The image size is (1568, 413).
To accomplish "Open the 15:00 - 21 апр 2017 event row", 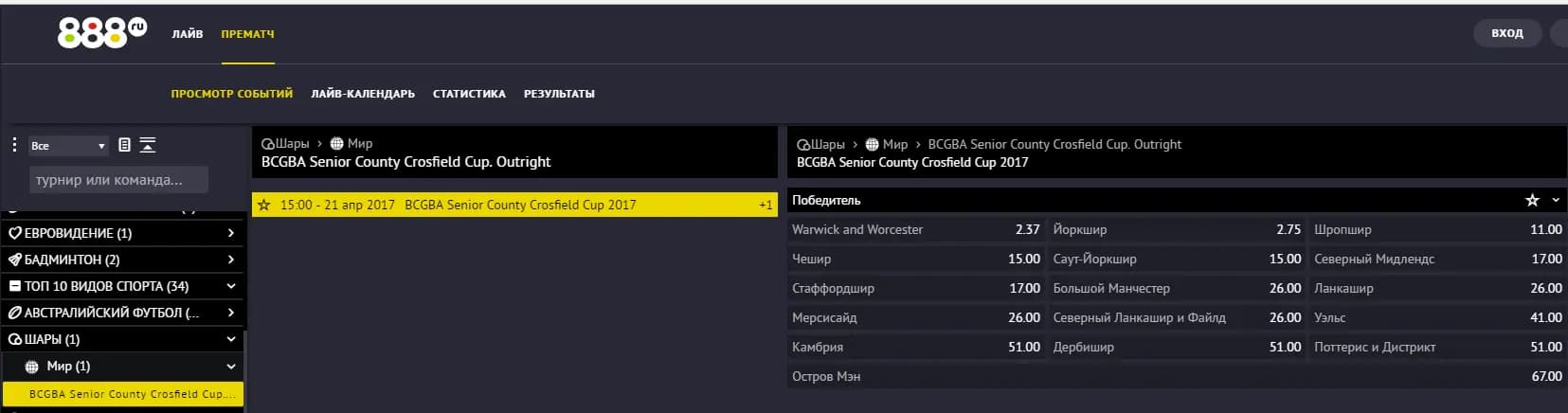I will coord(514,205).
